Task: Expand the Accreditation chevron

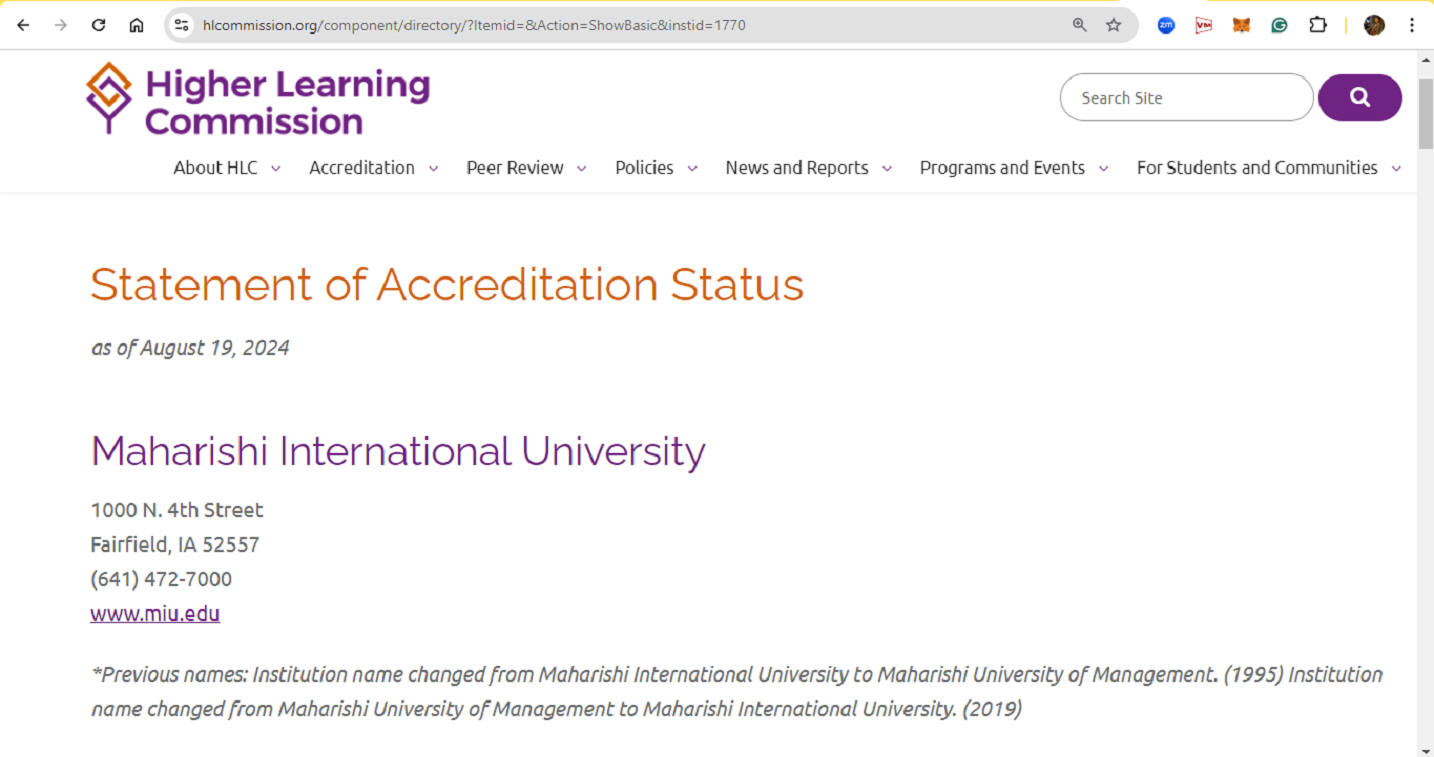Action: tap(433, 169)
